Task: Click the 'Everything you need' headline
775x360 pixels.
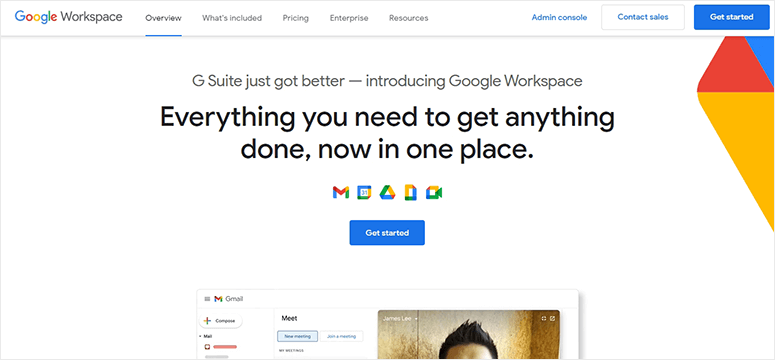Action: coord(387,133)
